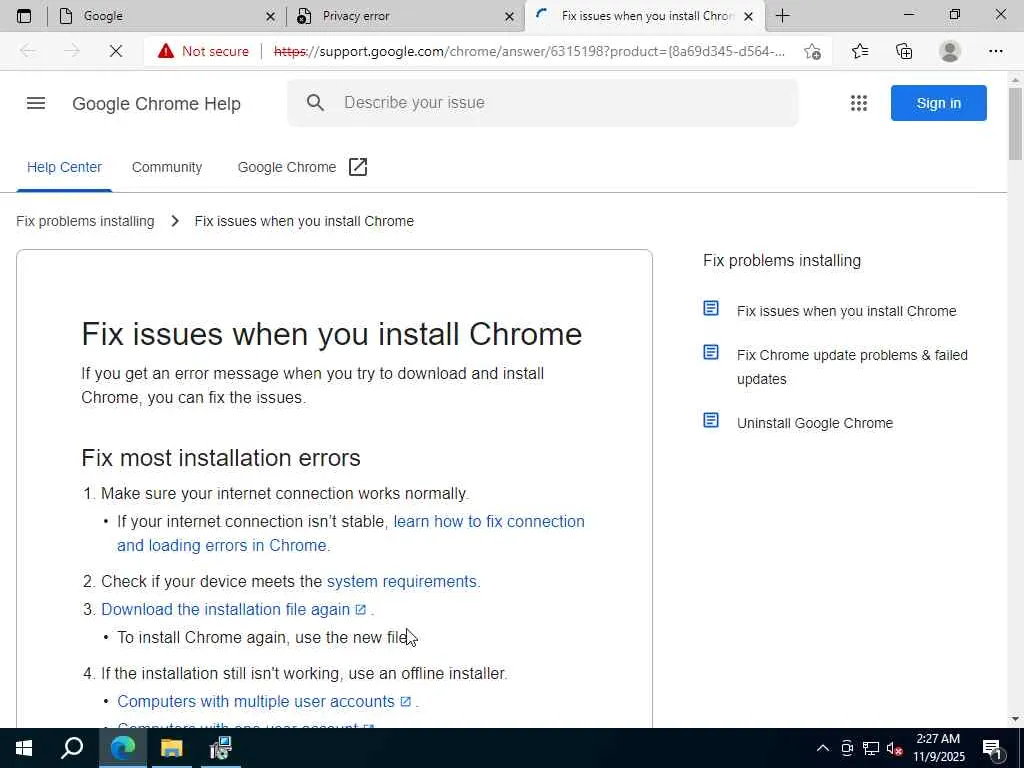The width and height of the screenshot is (1024, 768).
Task: Open the taskbar clock and date
Action: 938,748
